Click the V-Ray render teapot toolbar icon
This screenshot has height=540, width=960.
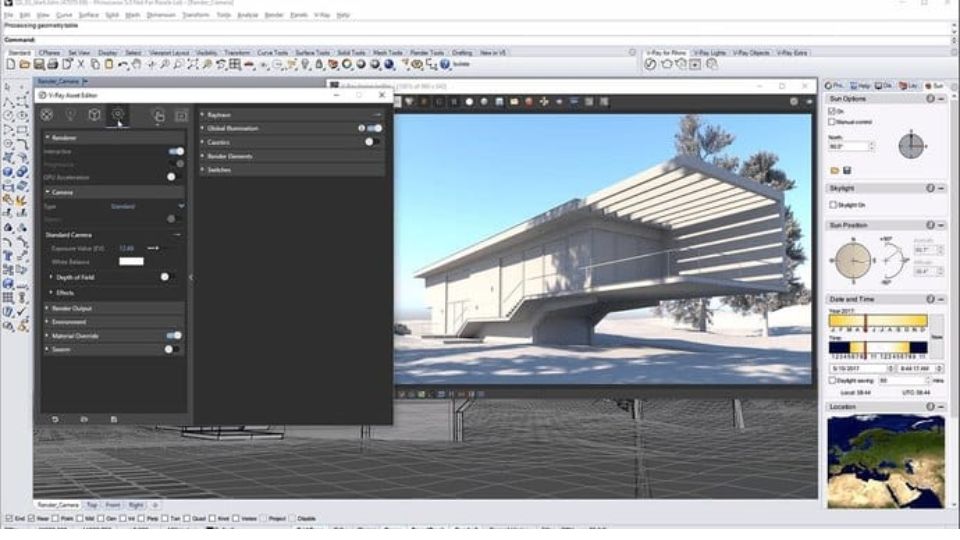coord(666,64)
